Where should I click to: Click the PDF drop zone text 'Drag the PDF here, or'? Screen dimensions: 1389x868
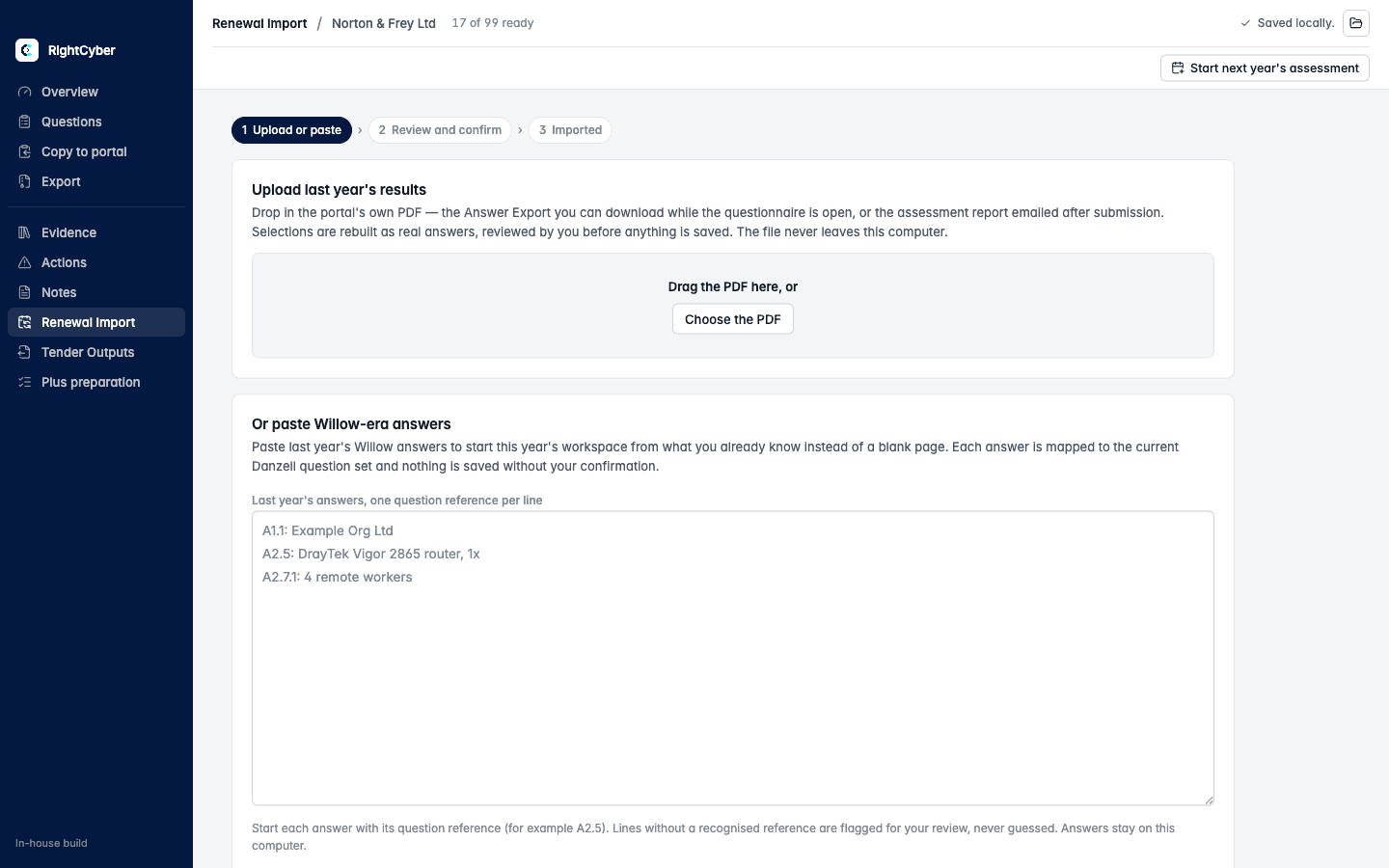[733, 286]
